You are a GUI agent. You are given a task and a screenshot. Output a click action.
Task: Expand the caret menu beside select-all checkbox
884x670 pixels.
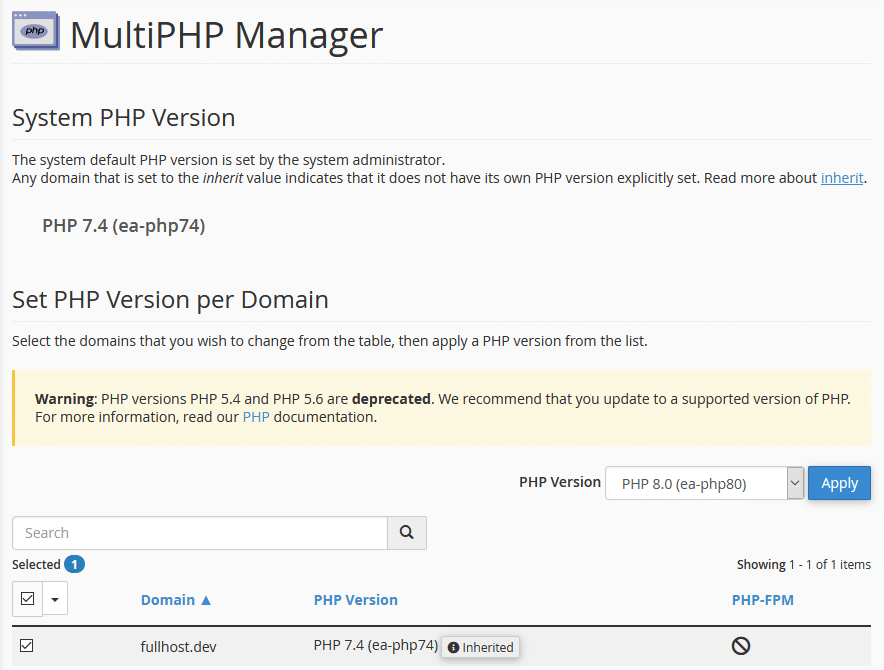(x=54, y=599)
